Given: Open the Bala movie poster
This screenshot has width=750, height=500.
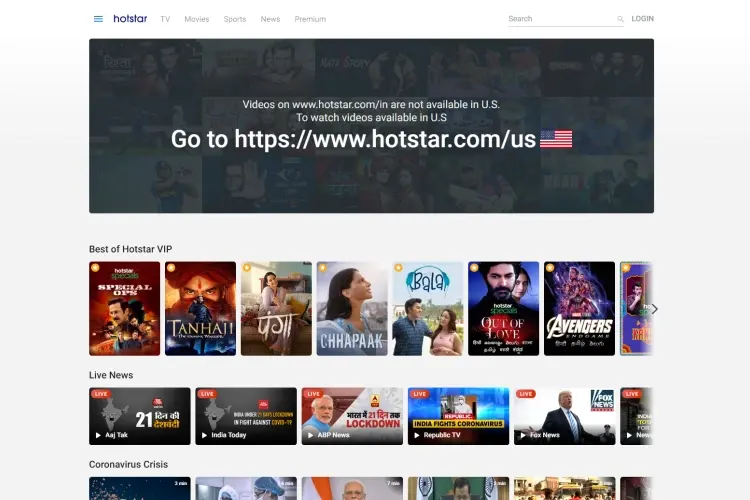Looking at the screenshot, I should (428, 309).
